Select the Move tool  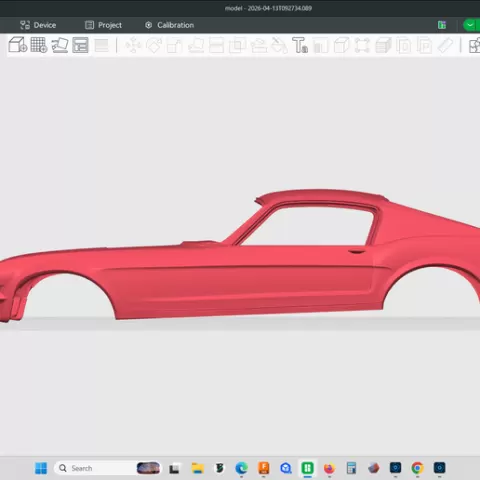[x=133, y=45]
